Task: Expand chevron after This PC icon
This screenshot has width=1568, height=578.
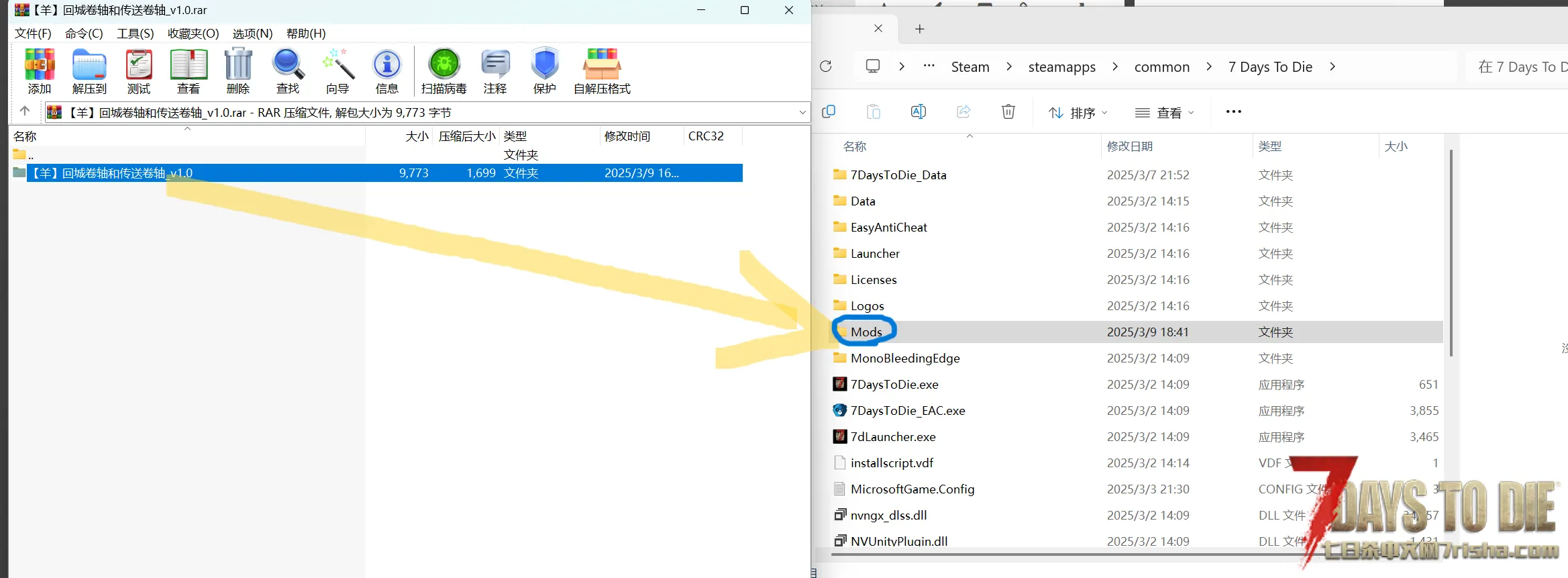Action: click(902, 66)
